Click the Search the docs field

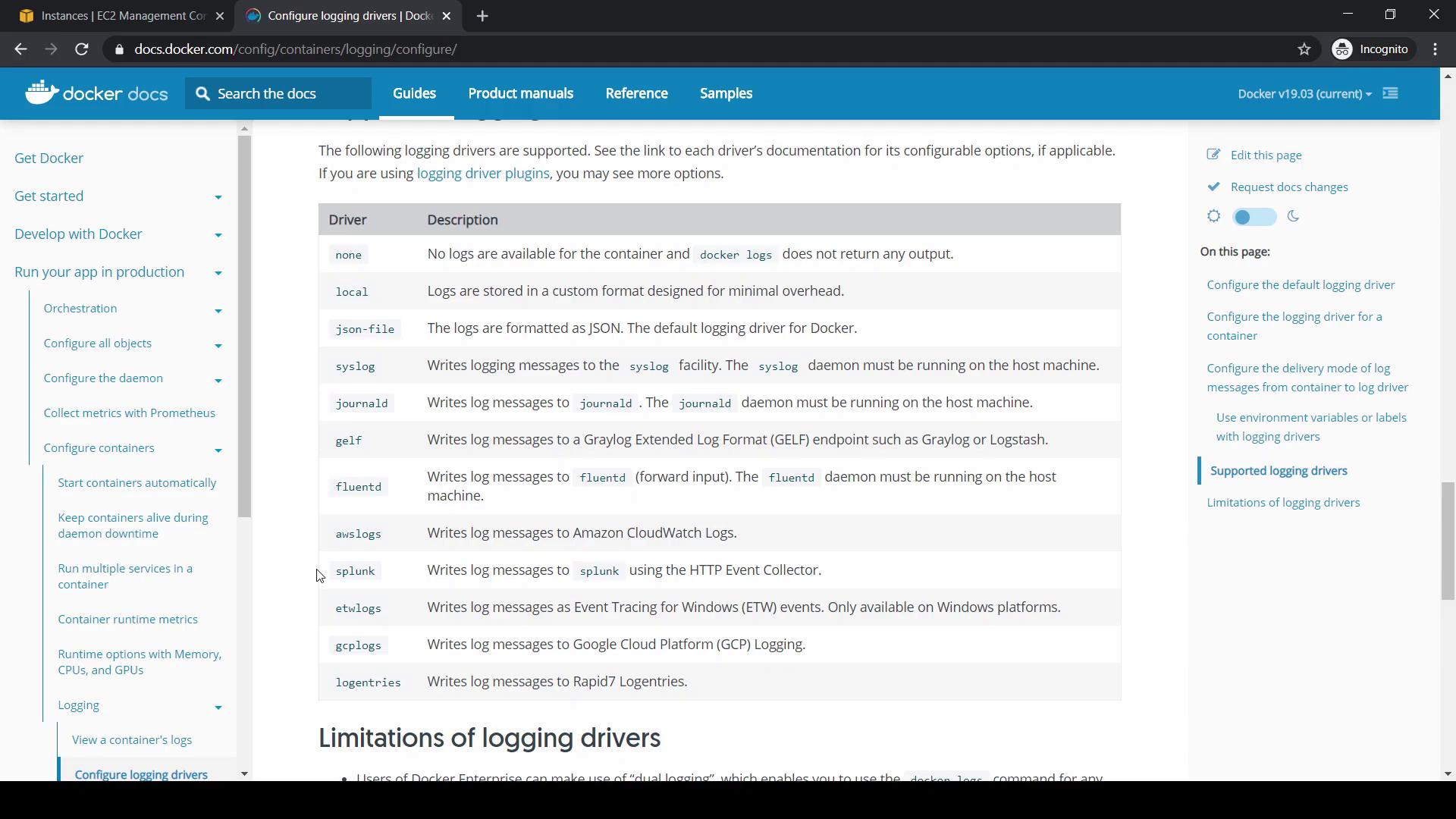(x=278, y=93)
